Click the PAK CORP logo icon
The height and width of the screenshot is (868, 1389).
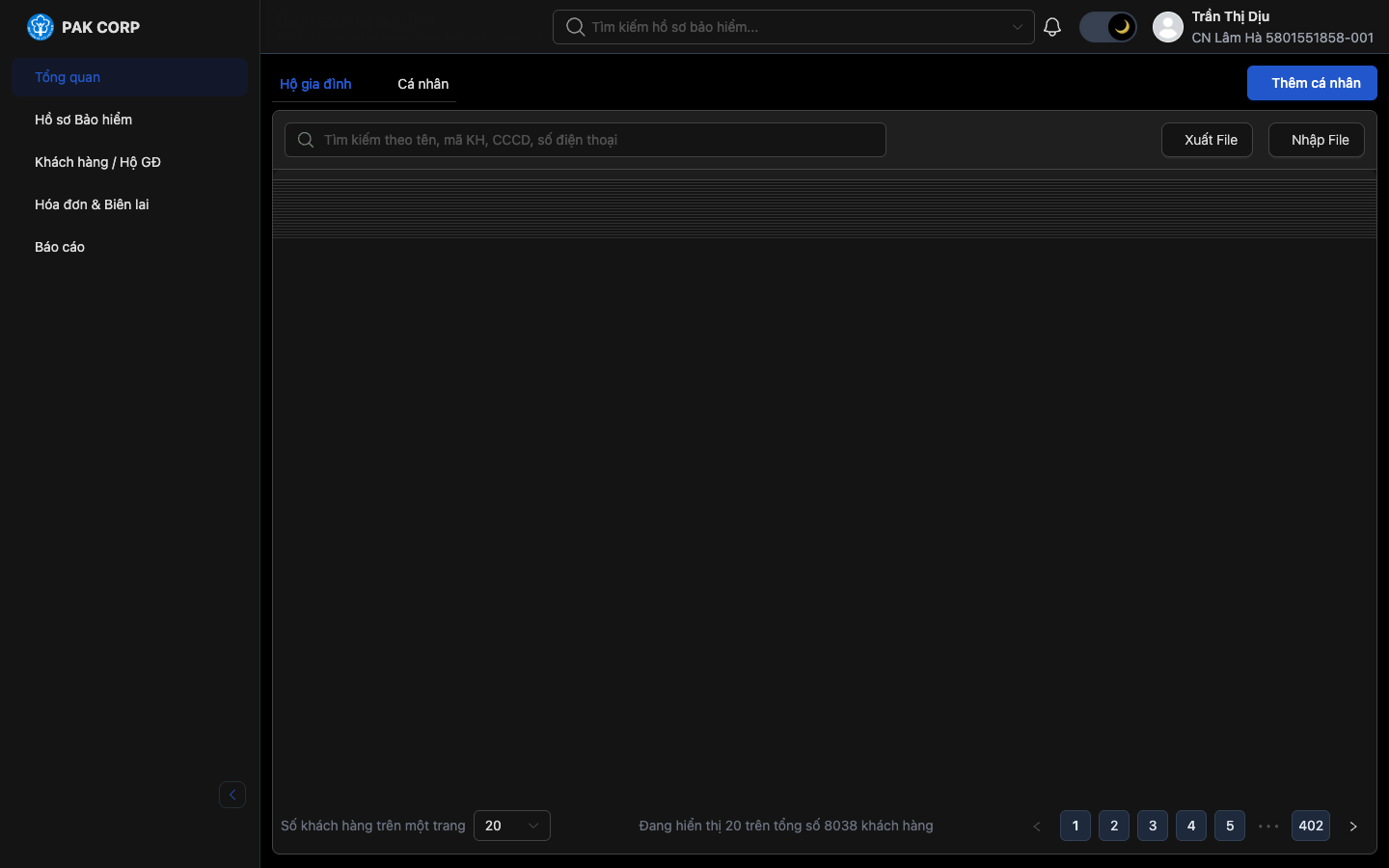(x=41, y=27)
